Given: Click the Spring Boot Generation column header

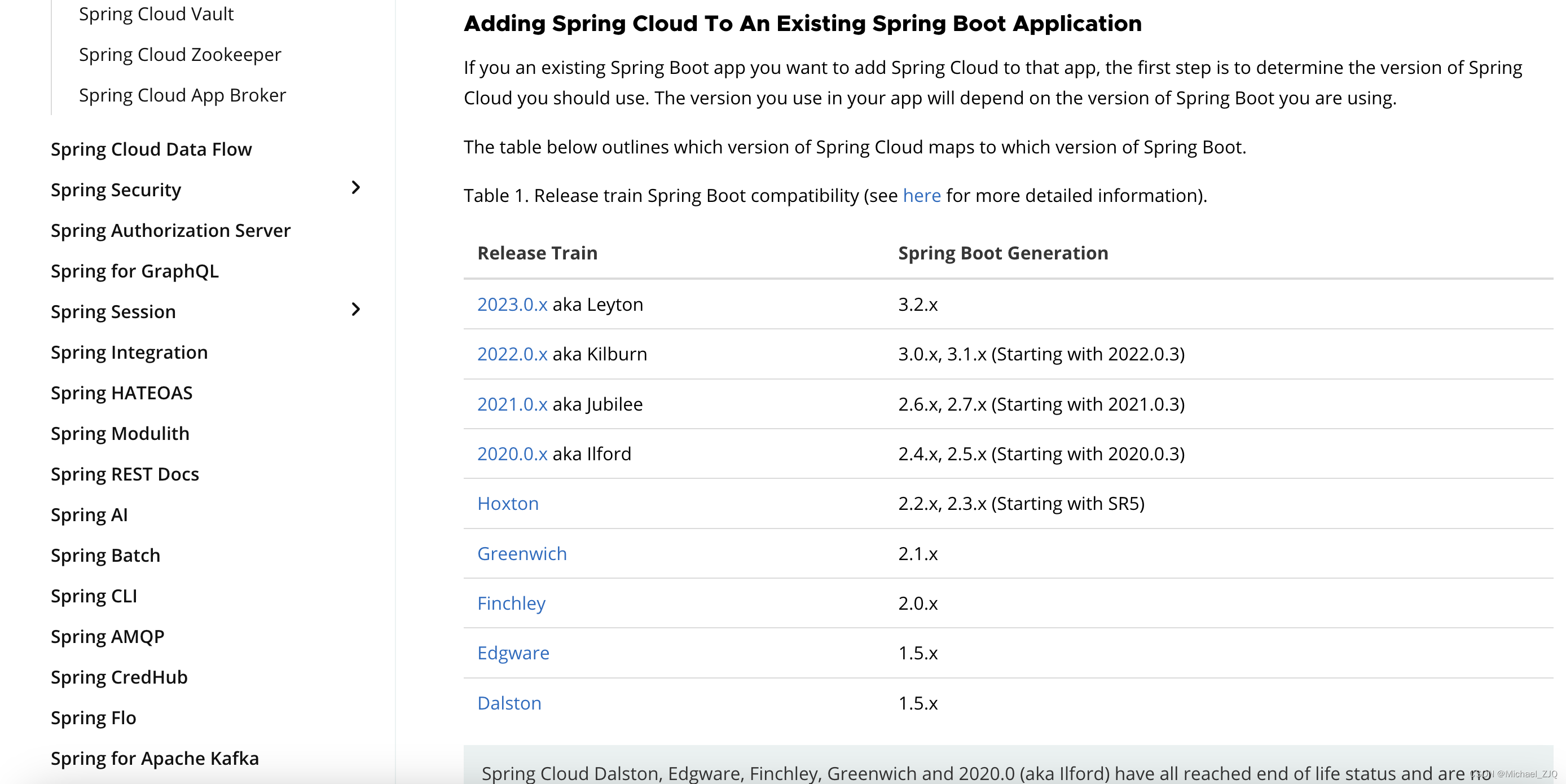Looking at the screenshot, I should pyautogui.click(x=1003, y=253).
